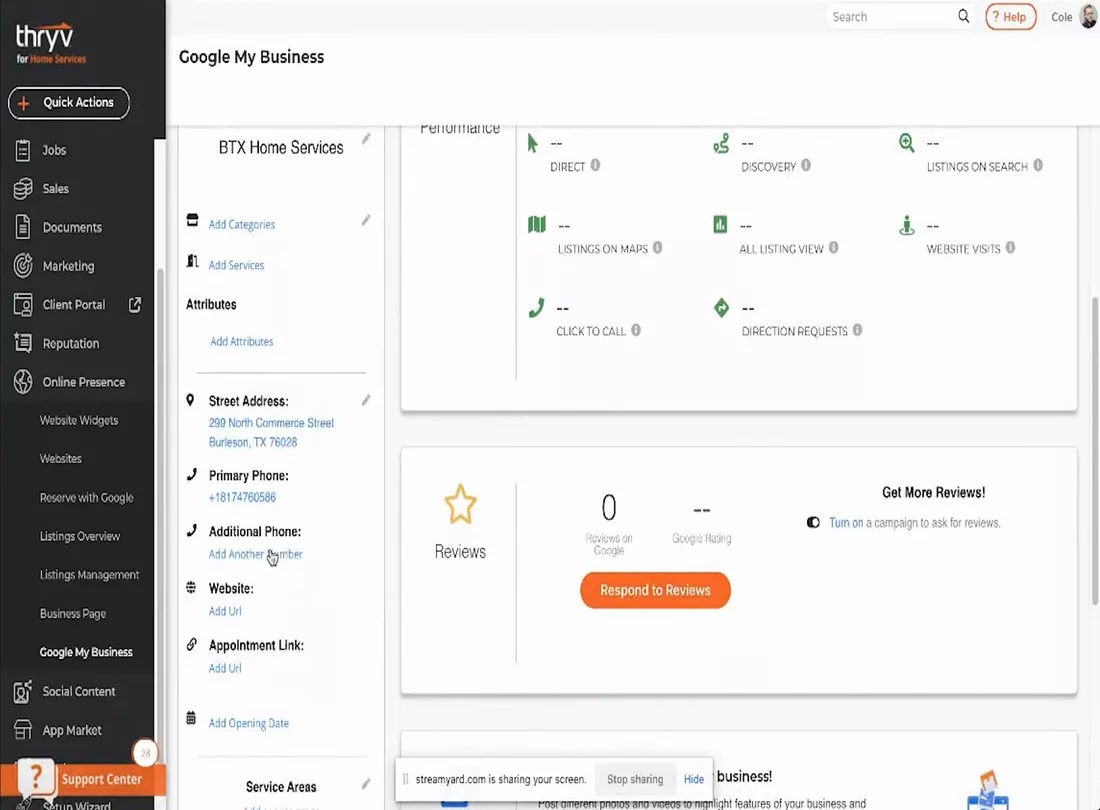Click the Help button

click(x=1010, y=17)
